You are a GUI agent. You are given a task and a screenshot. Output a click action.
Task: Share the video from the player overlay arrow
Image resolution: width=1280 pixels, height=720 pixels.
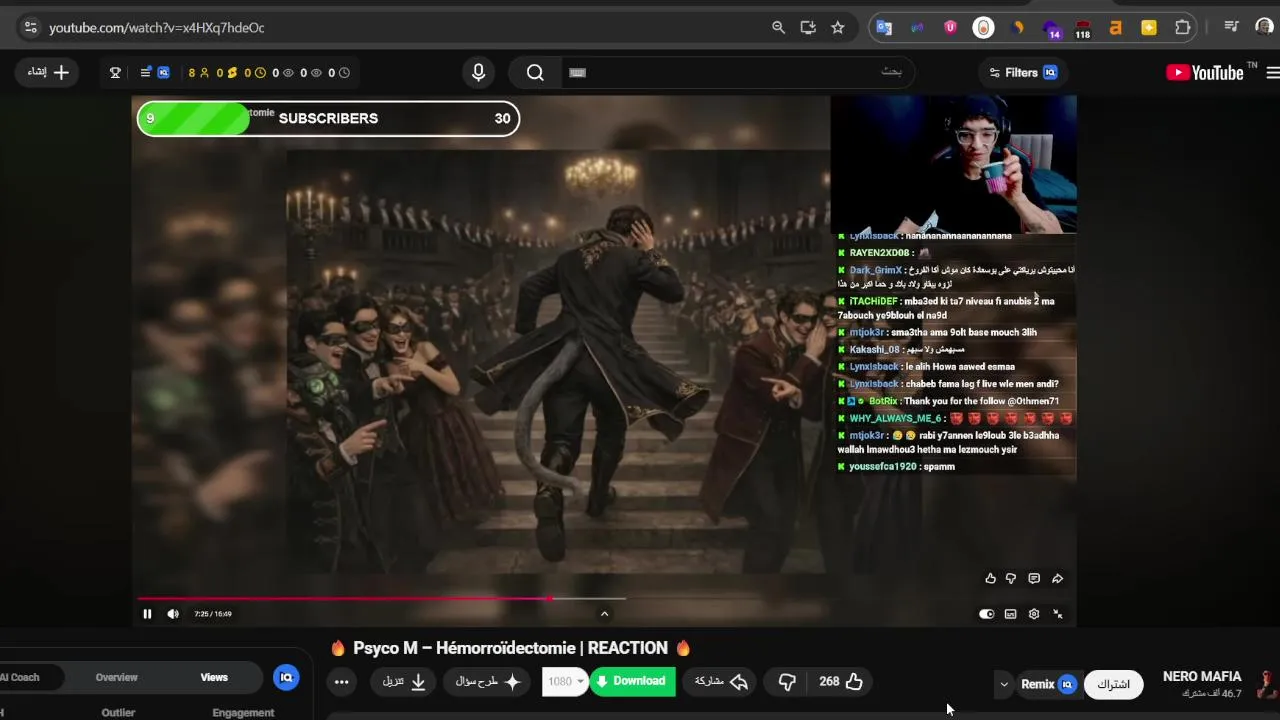pyautogui.click(x=1057, y=578)
